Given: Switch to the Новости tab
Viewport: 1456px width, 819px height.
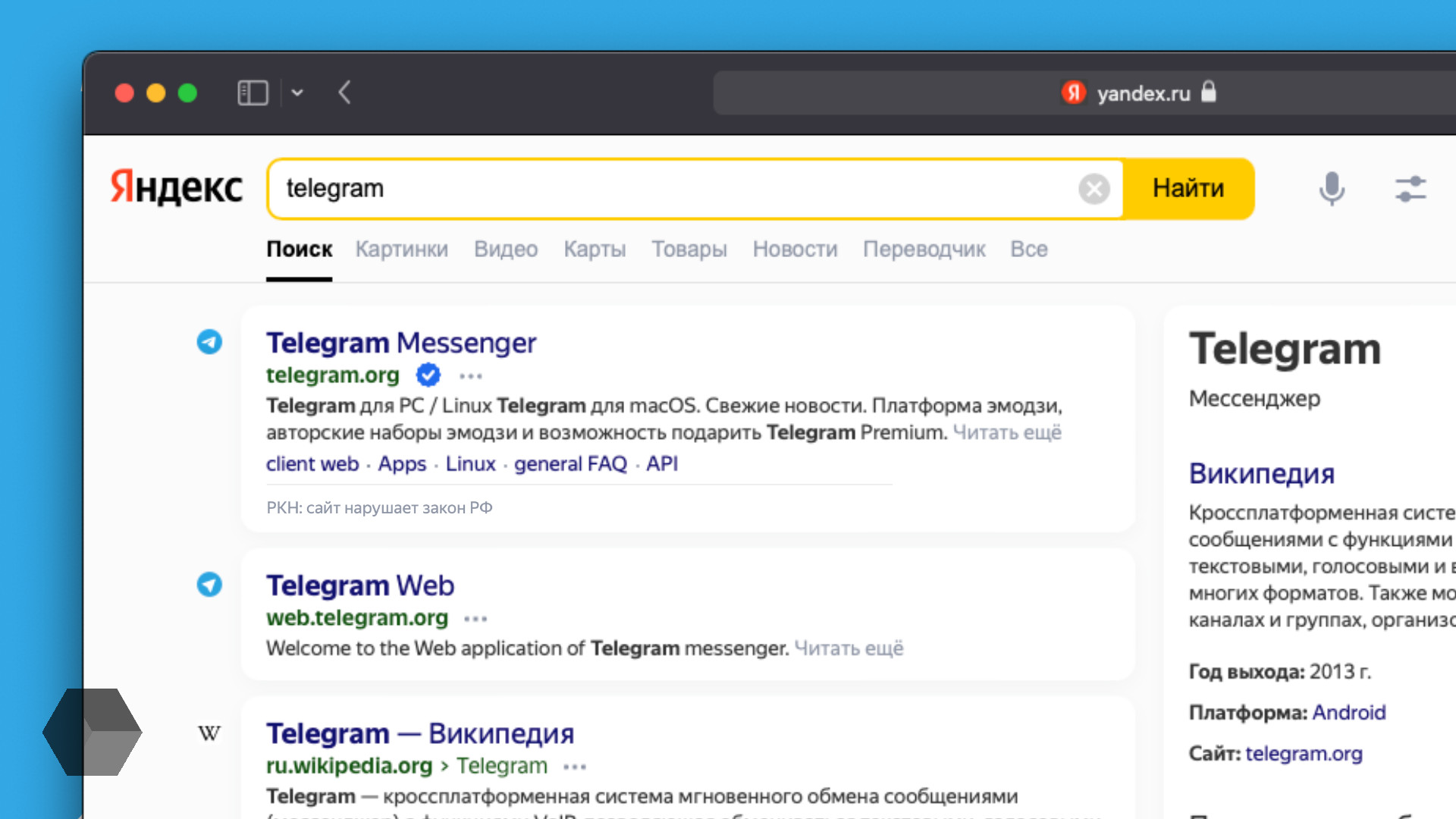Looking at the screenshot, I should point(795,249).
